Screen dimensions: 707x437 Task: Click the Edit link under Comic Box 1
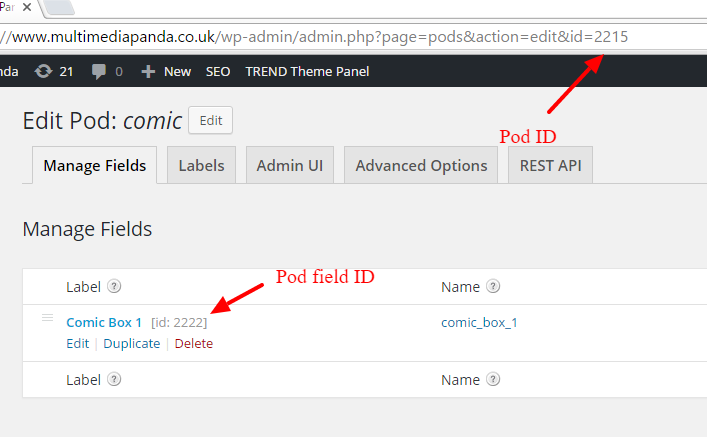(77, 343)
